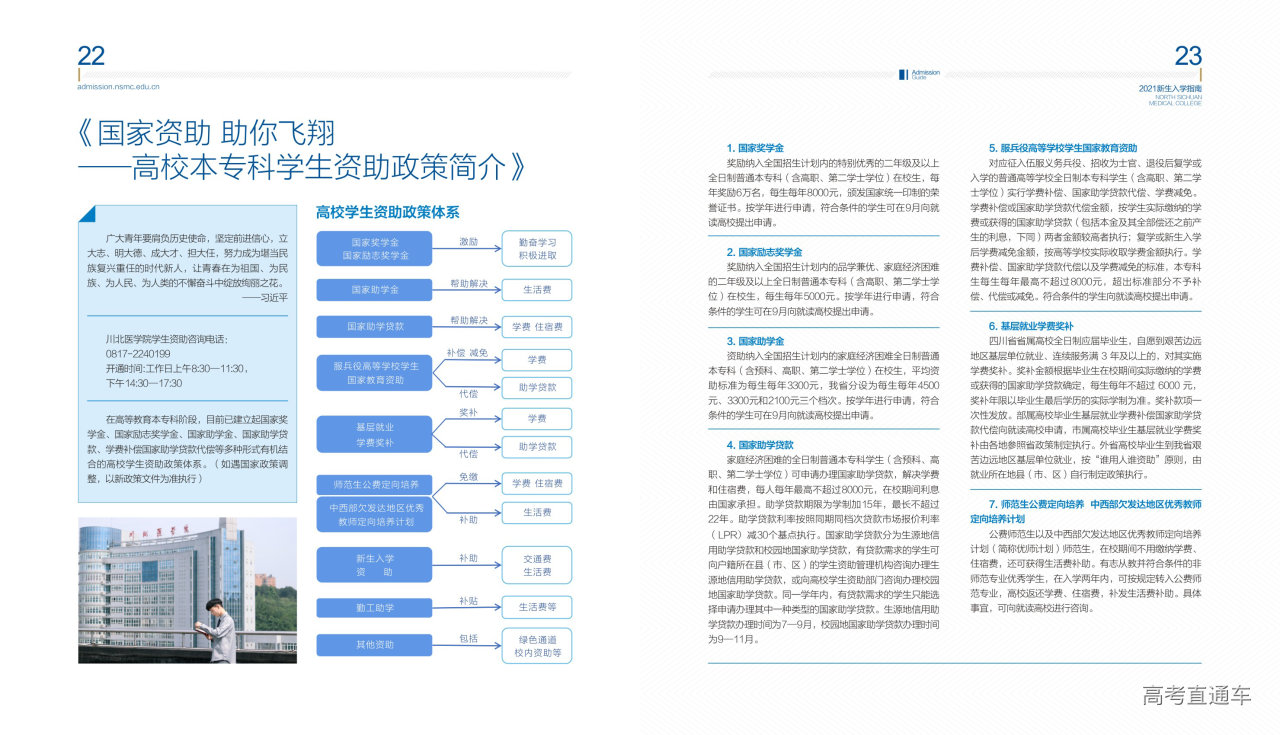The image size is (1280, 735).
Task: Click the Admission Guide logo icon
Action: click(x=903, y=74)
